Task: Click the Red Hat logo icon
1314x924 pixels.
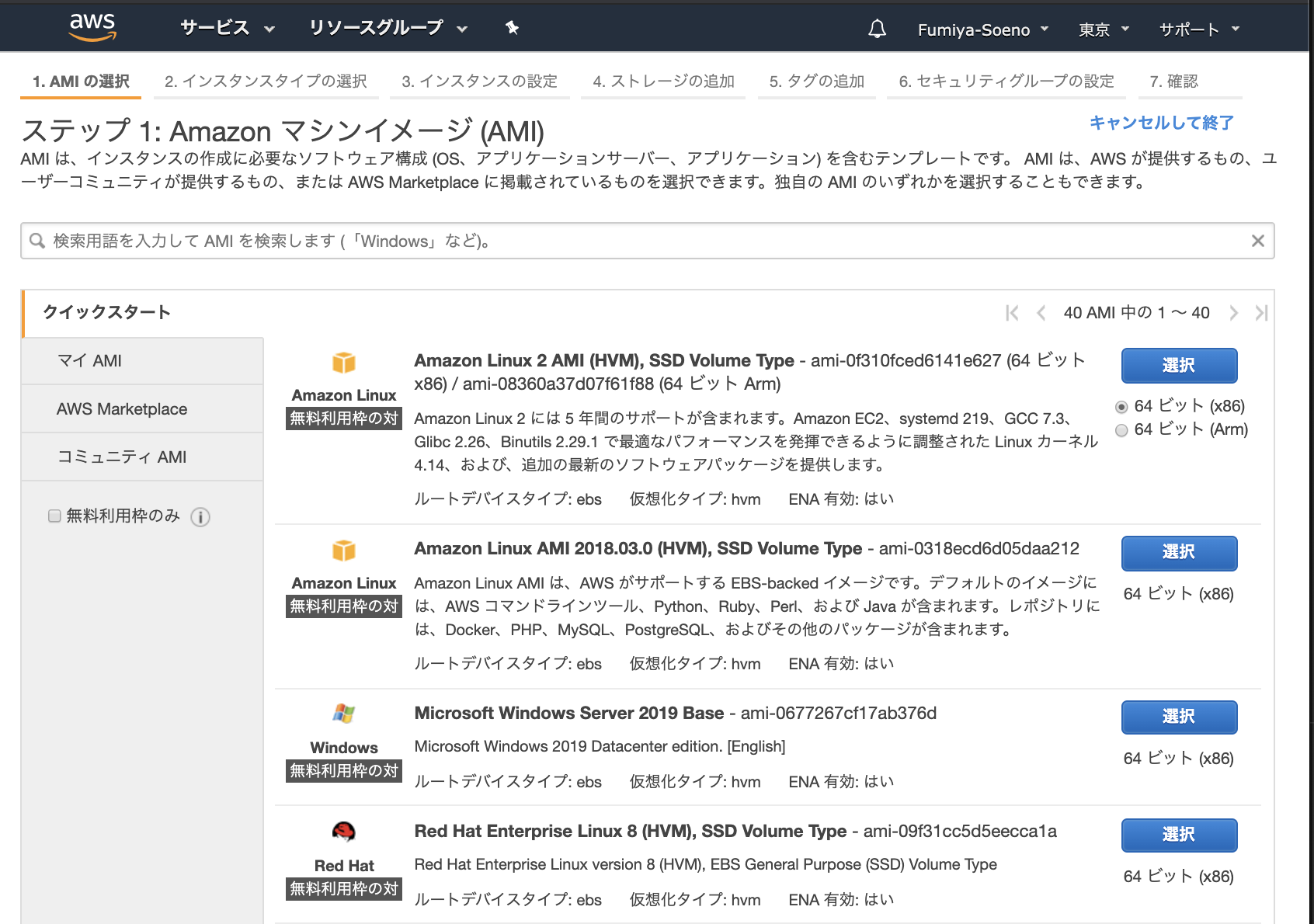Action: [x=344, y=831]
